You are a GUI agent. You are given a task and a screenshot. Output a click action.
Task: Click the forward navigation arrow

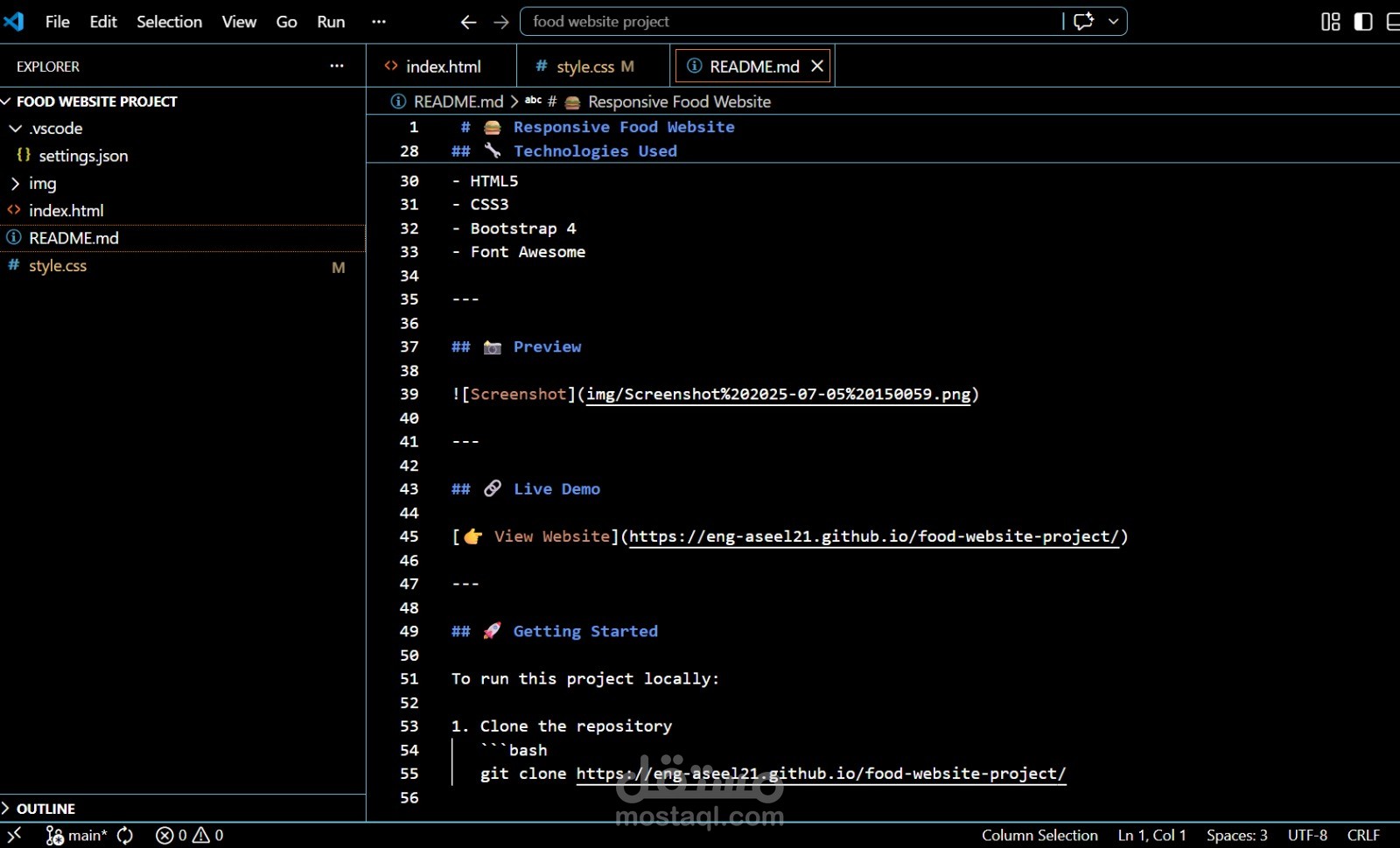click(x=500, y=22)
